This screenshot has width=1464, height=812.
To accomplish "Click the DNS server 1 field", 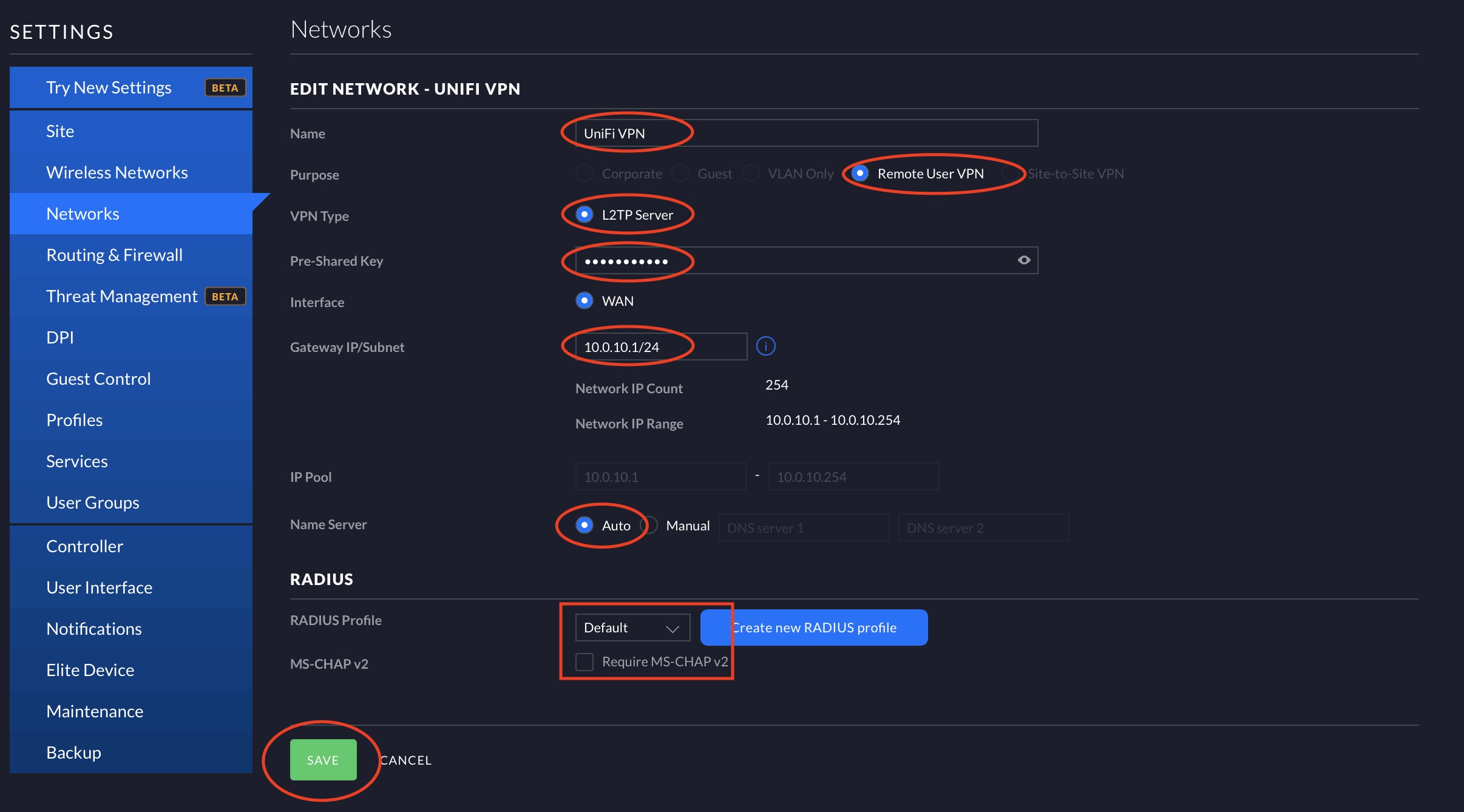I will (804, 528).
